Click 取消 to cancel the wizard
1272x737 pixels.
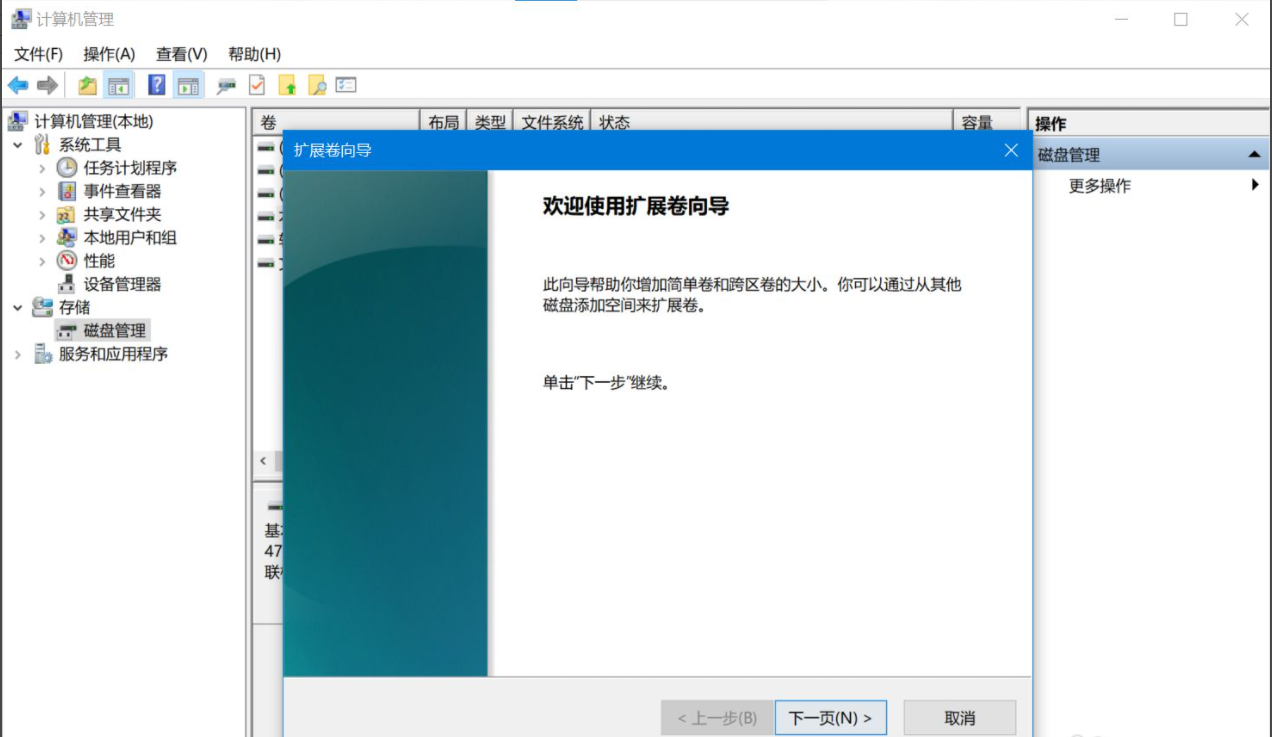coord(959,718)
